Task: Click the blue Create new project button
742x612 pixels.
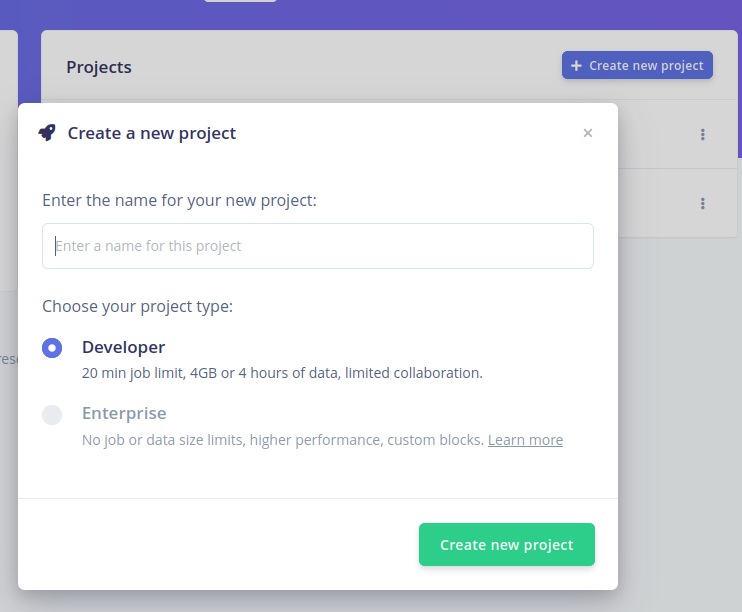Action: tap(637, 65)
